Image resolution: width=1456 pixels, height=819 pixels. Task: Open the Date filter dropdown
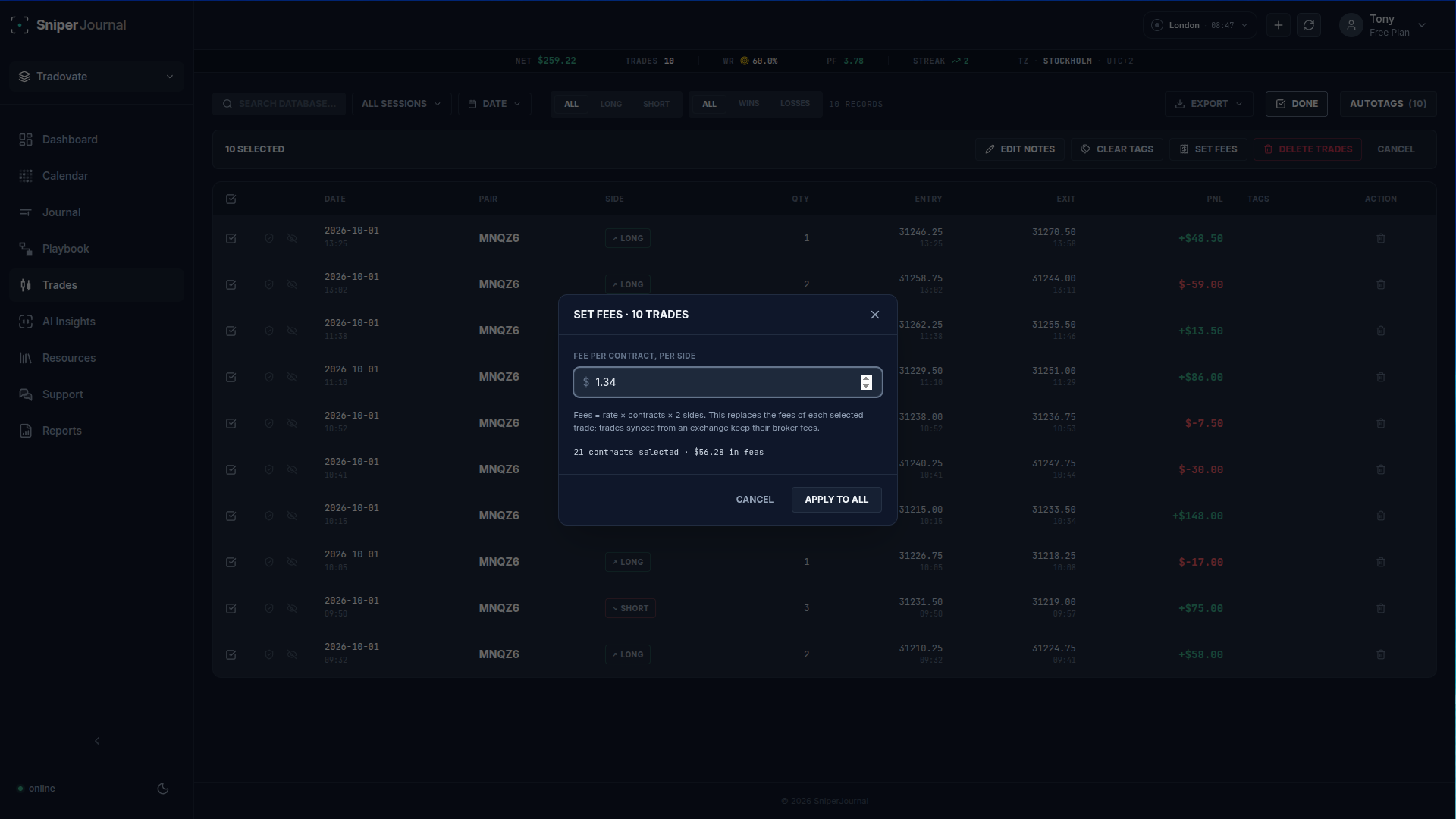[494, 104]
